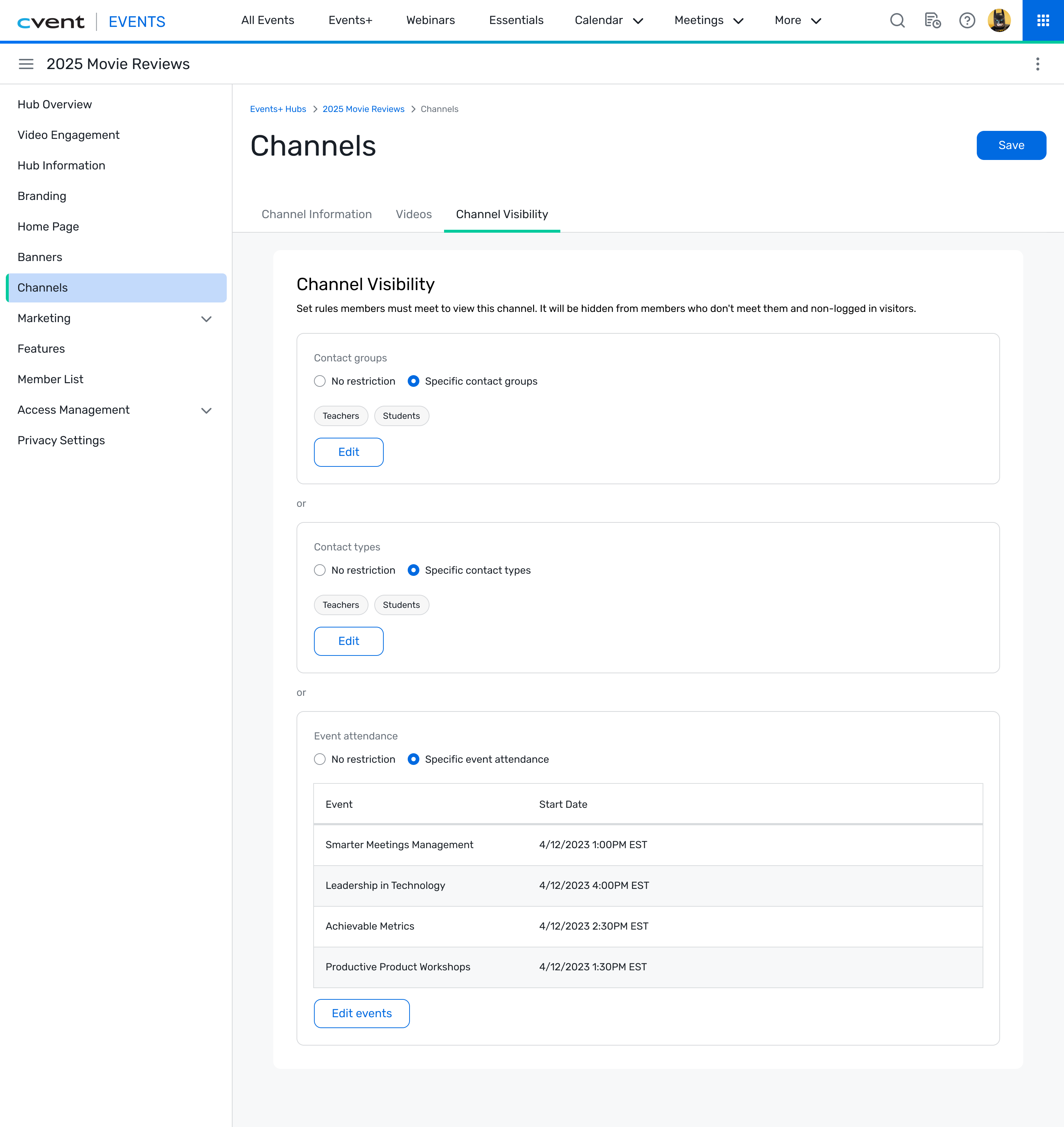Toggle the hamburger sidebar menu icon
Image resolution: width=1064 pixels, height=1127 pixels.
[26, 64]
